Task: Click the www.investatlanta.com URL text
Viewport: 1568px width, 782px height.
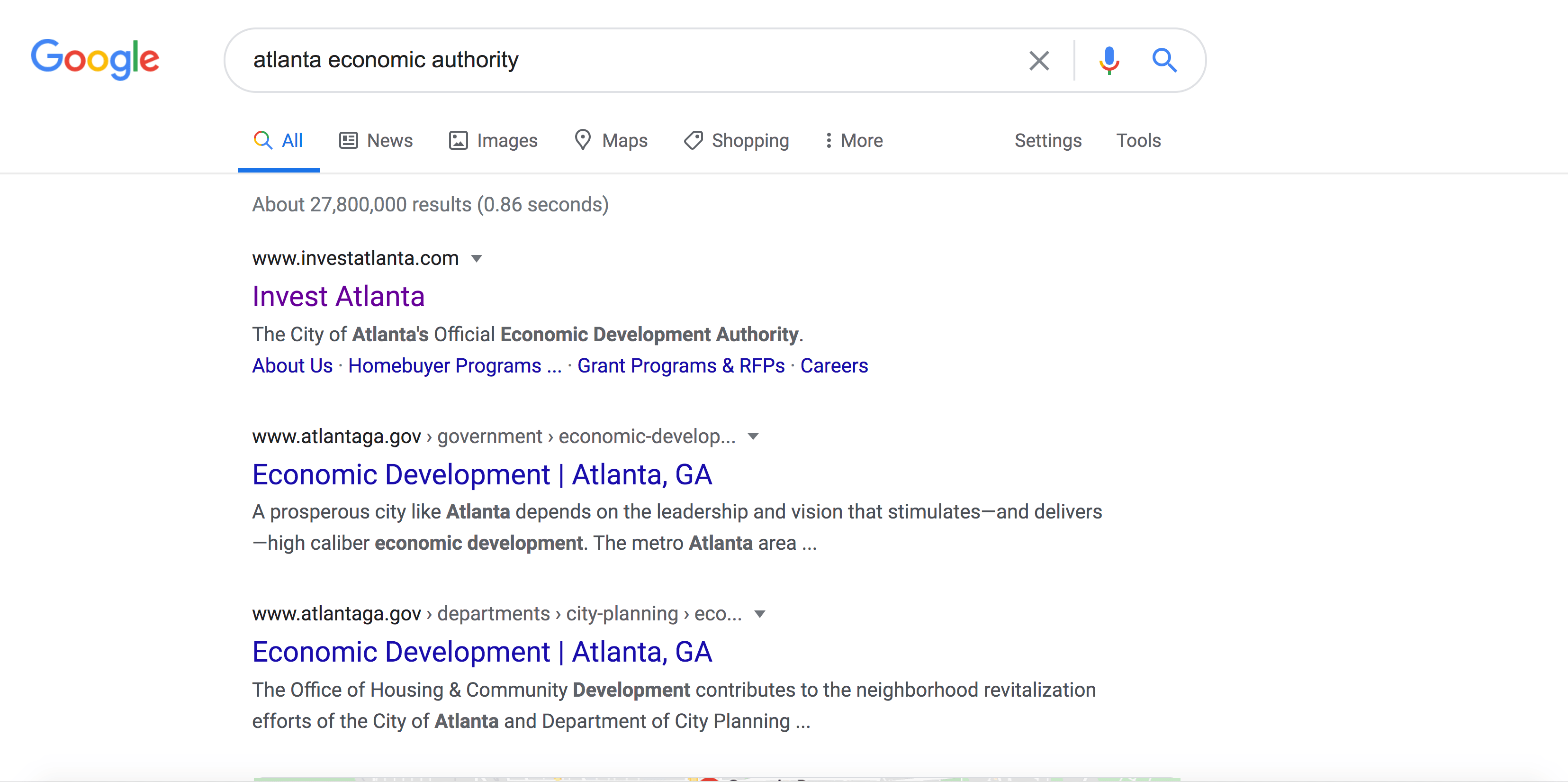Action: pos(355,258)
